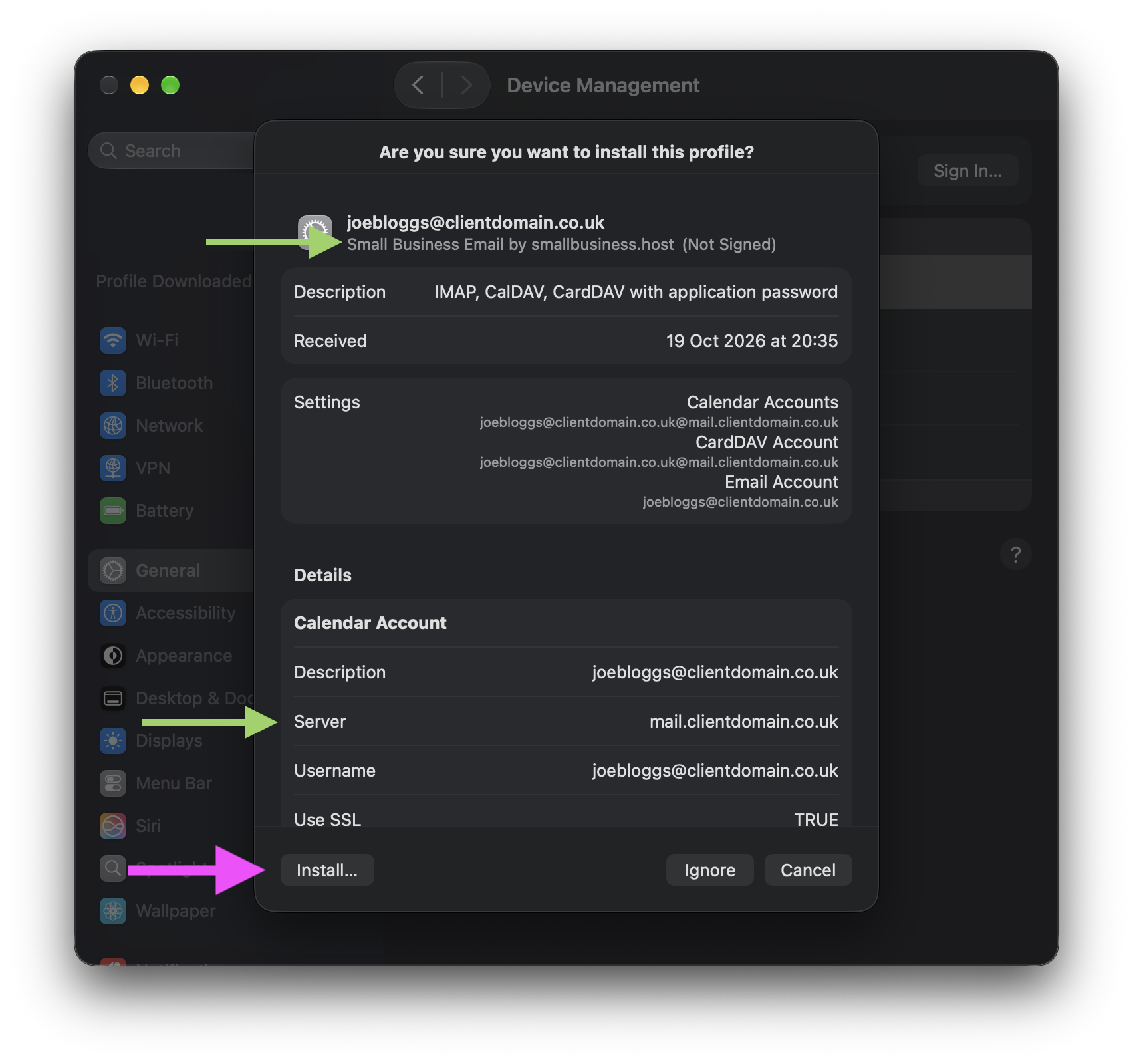Click the Bluetooth sidebar icon
Viewport: 1133px width, 1064px height.
coord(113,383)
